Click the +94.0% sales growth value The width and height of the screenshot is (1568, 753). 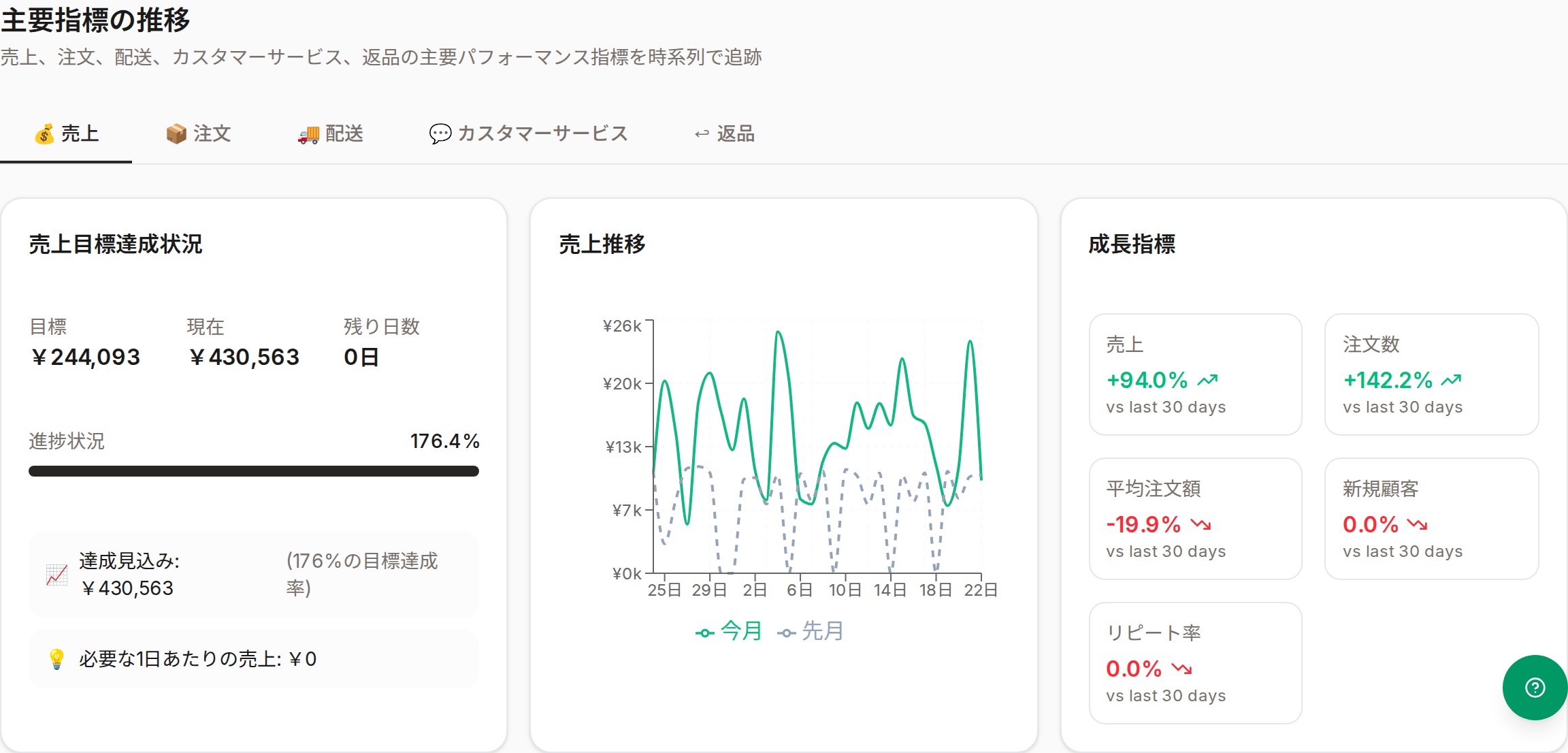coord(1147,380)
